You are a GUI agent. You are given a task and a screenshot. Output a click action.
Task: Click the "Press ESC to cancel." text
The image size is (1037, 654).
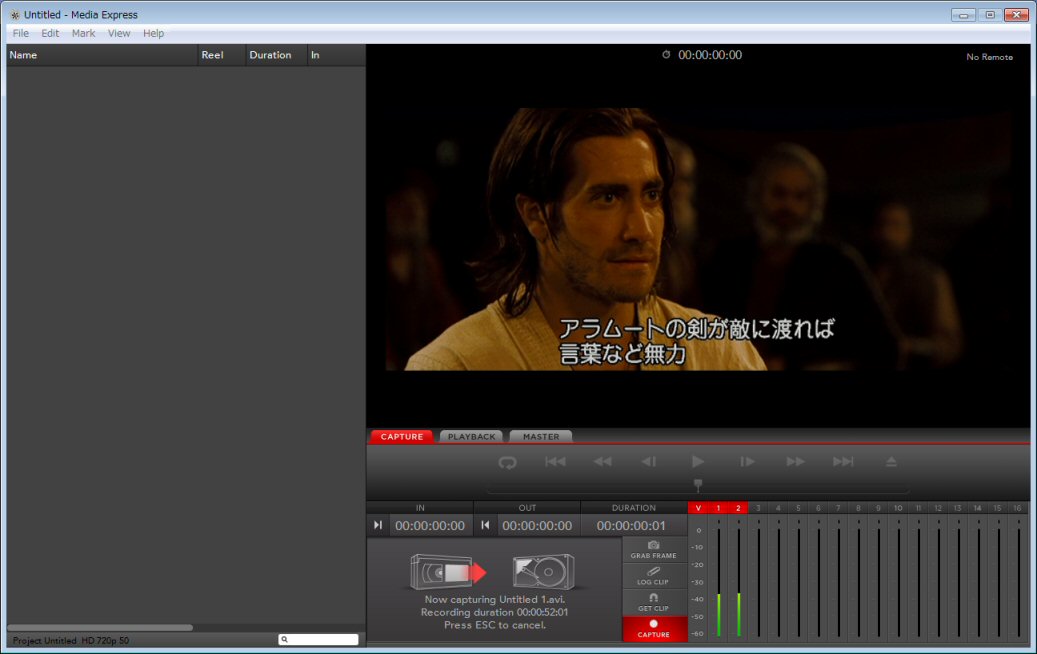(x=495, y=625)
